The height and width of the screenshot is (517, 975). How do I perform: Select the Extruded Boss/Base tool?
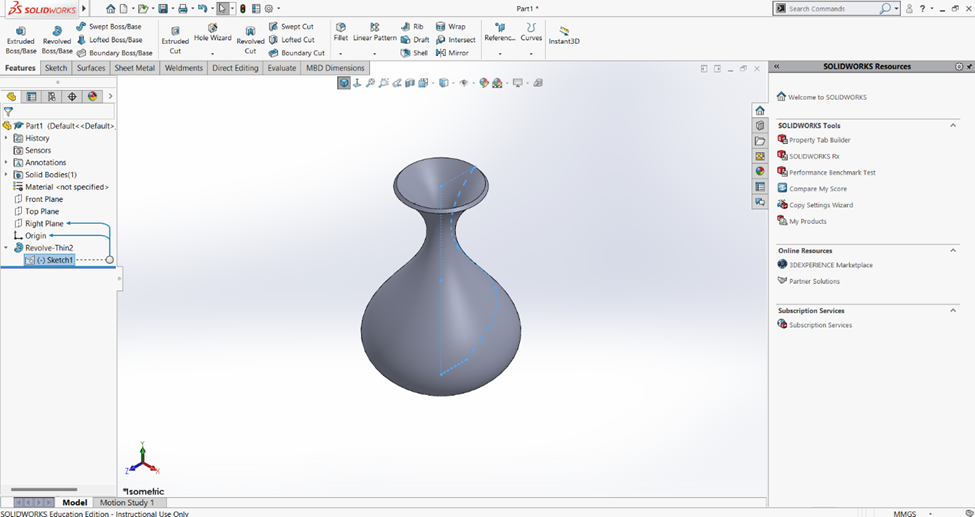click(x=21, y=40)
